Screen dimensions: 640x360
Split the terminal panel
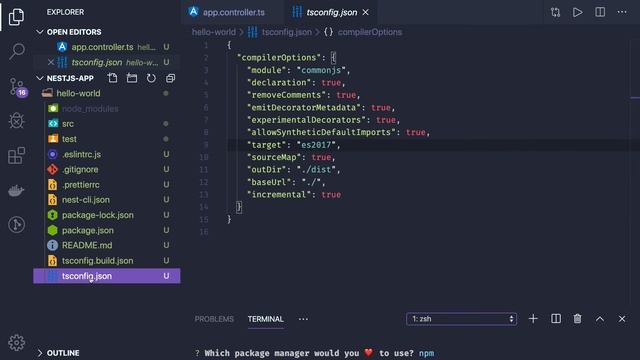point(556,319)
